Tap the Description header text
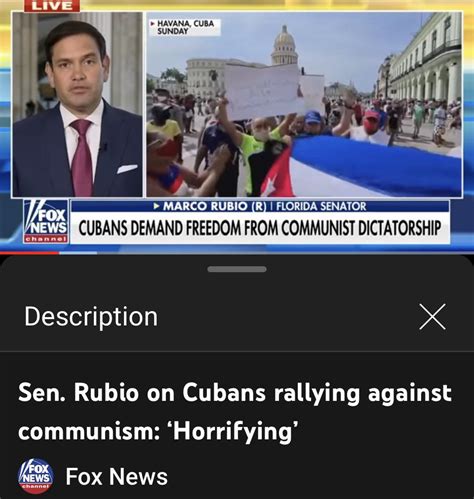The image size is (474, 499). tap(91, 316)
